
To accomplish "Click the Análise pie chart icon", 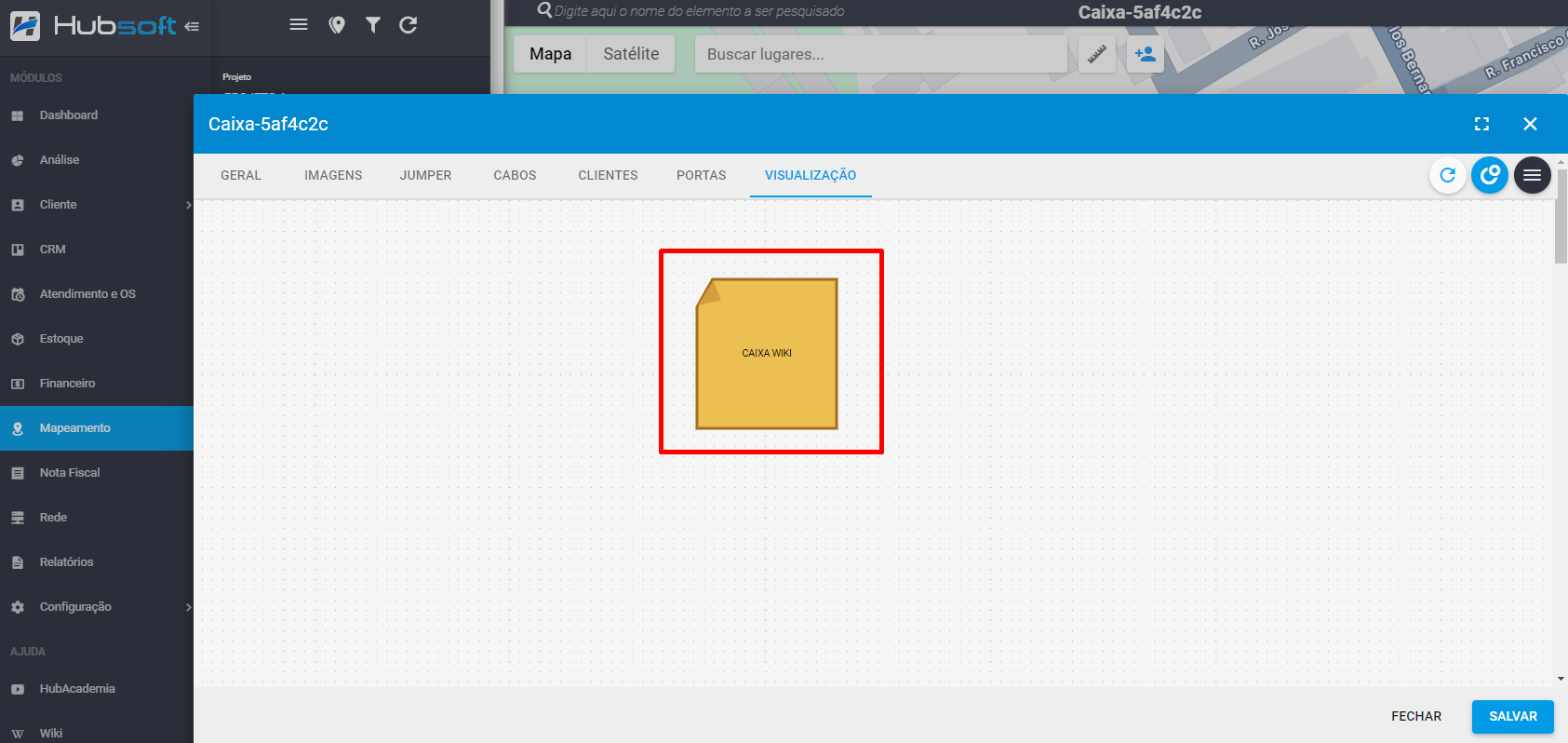I will (18, 160).
